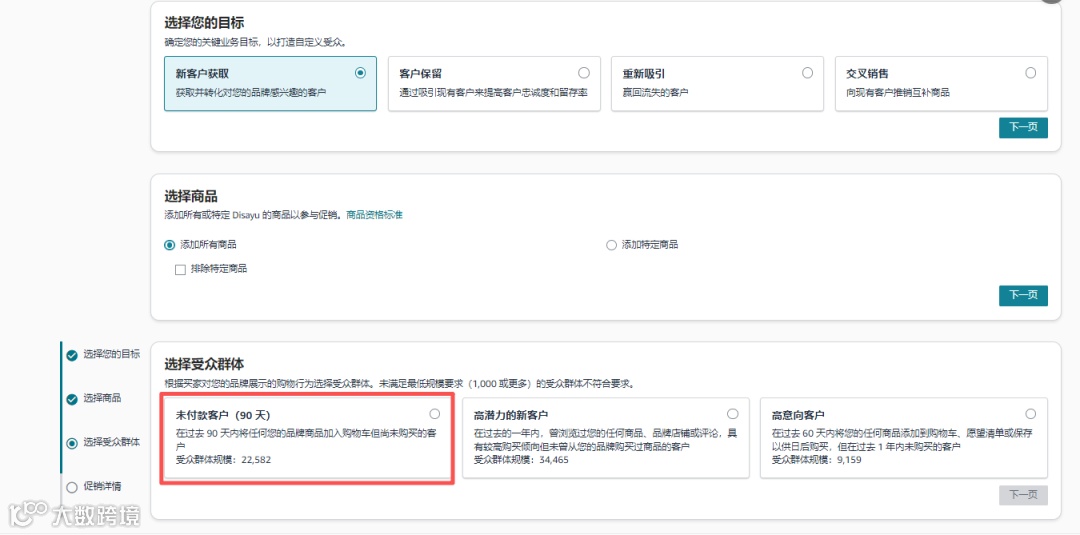Select the 新客户获取 goal radio button
Viewport: 1080px width, 535px height.
[x=360, y=73]
